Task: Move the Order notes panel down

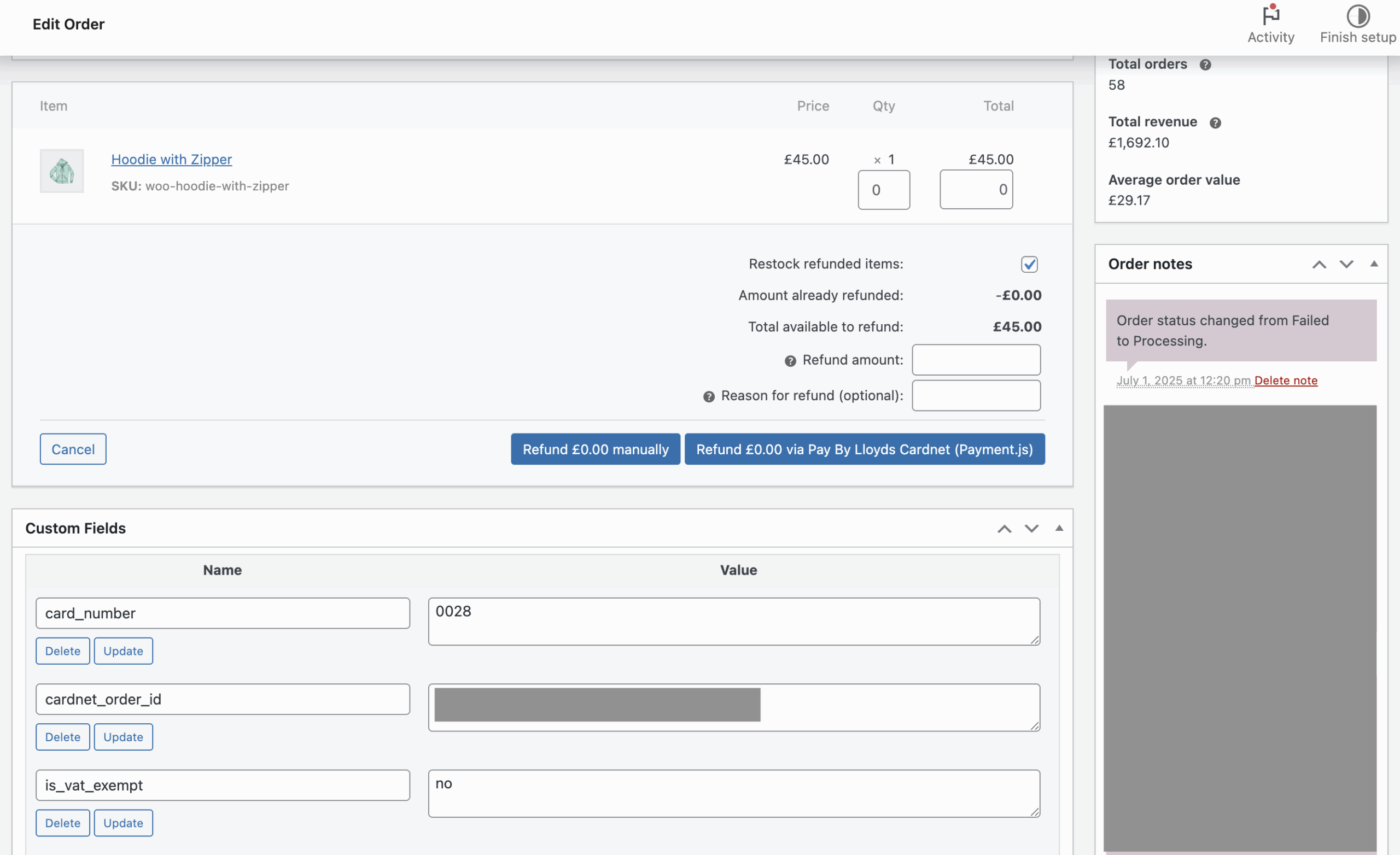Action: click(1346, 263)
